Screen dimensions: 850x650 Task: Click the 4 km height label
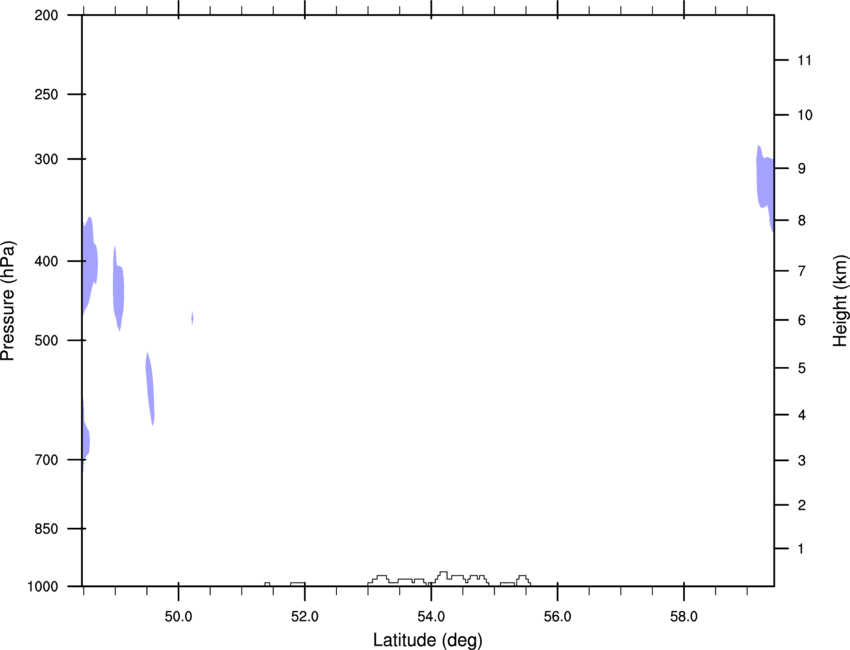coord(801,415)
